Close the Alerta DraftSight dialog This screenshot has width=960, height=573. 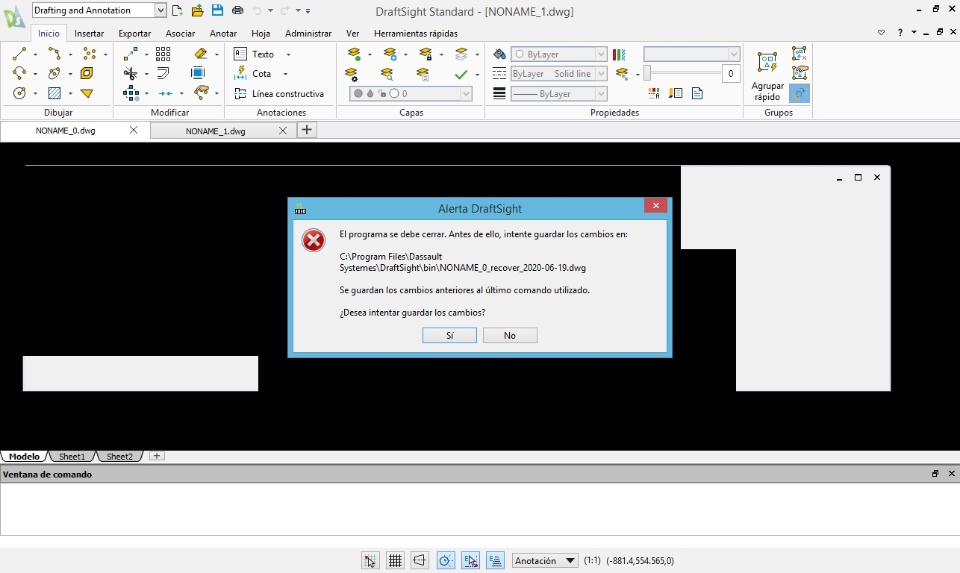coord(655,206)
